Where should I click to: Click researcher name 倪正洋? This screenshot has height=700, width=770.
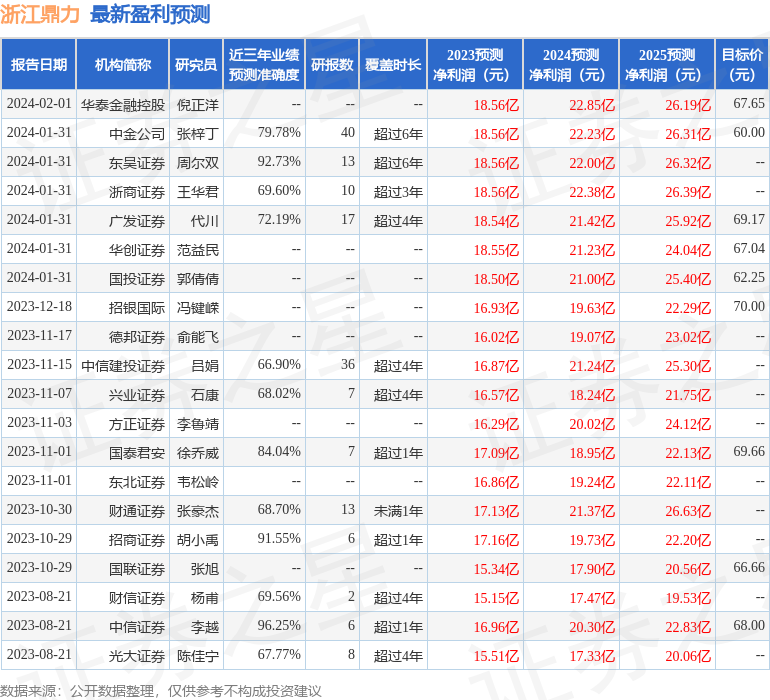tap(197, 105)
